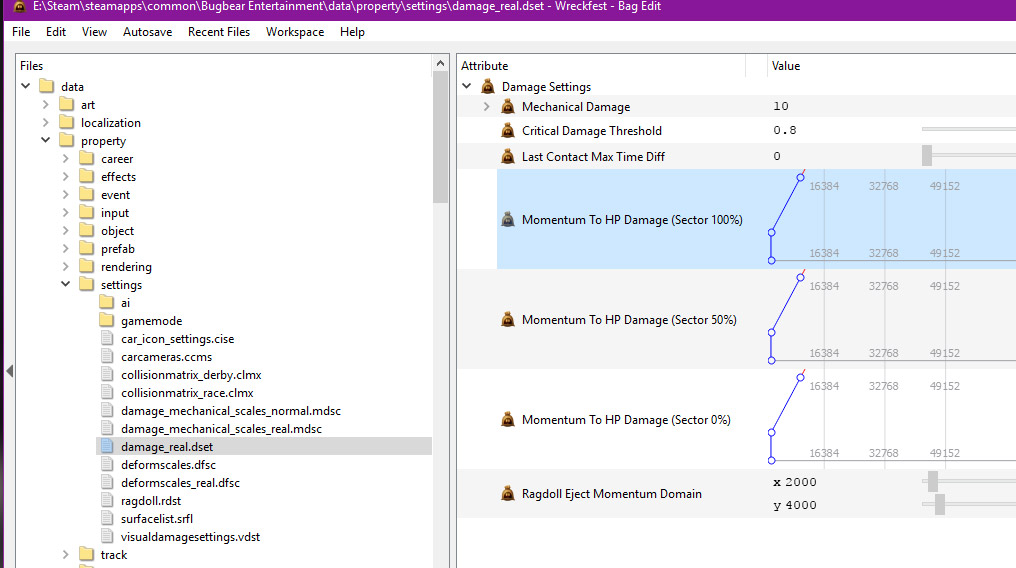Open the Help menu

352,32
